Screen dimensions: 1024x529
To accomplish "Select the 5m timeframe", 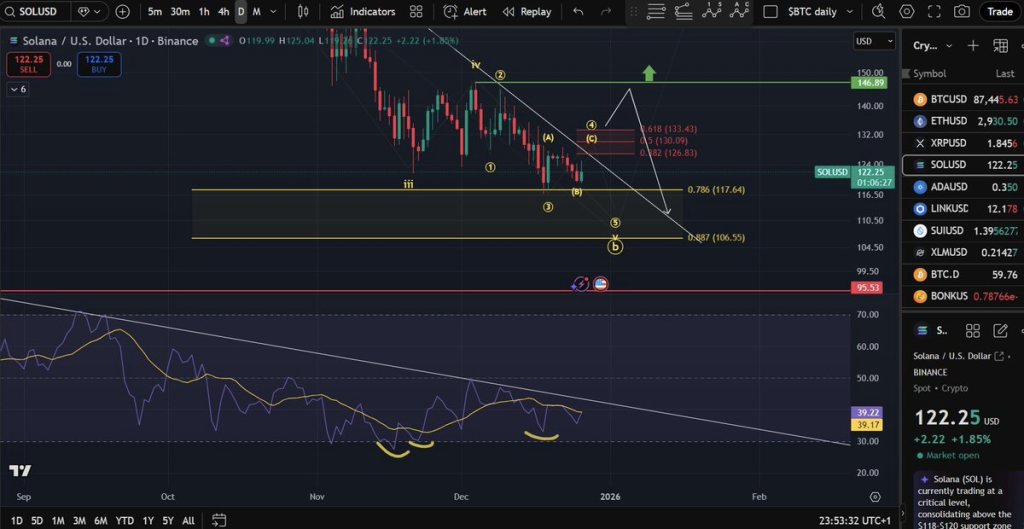I will [x=155, y=12].
